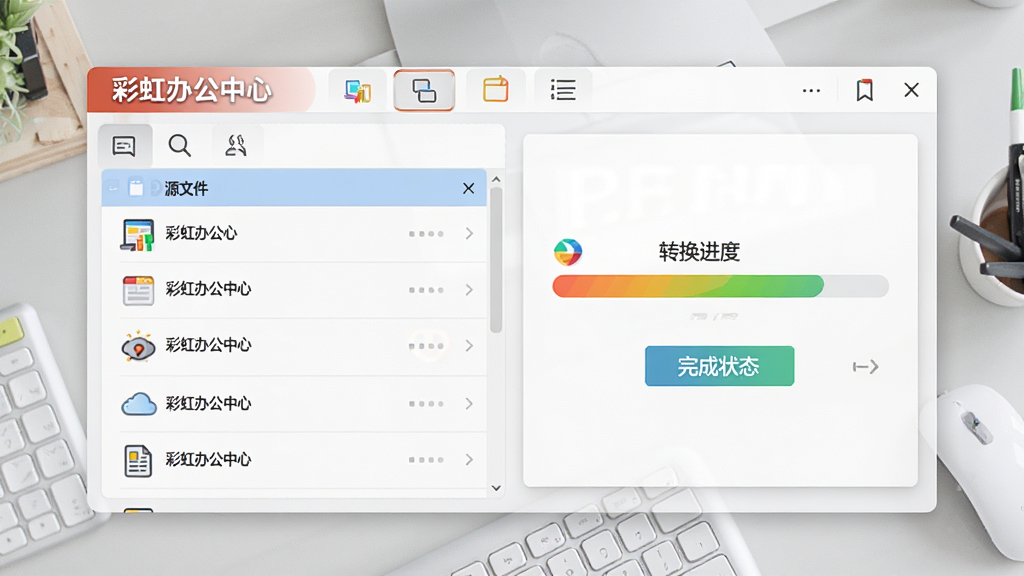Click the 转换进度 label
This screenshot has width=1024, height=576.
pos(699,251)
